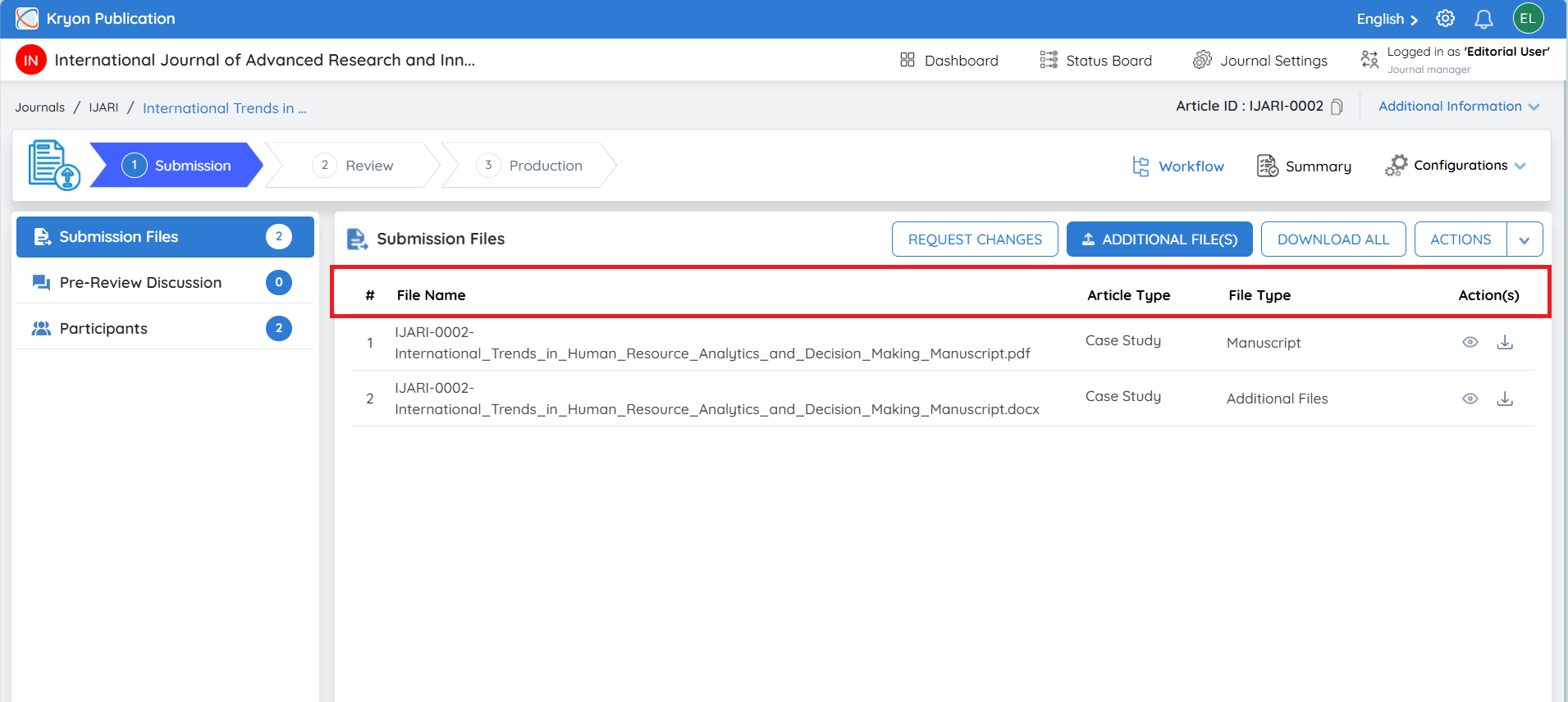Click the Kryon Publication logo icon

point(27,18)
